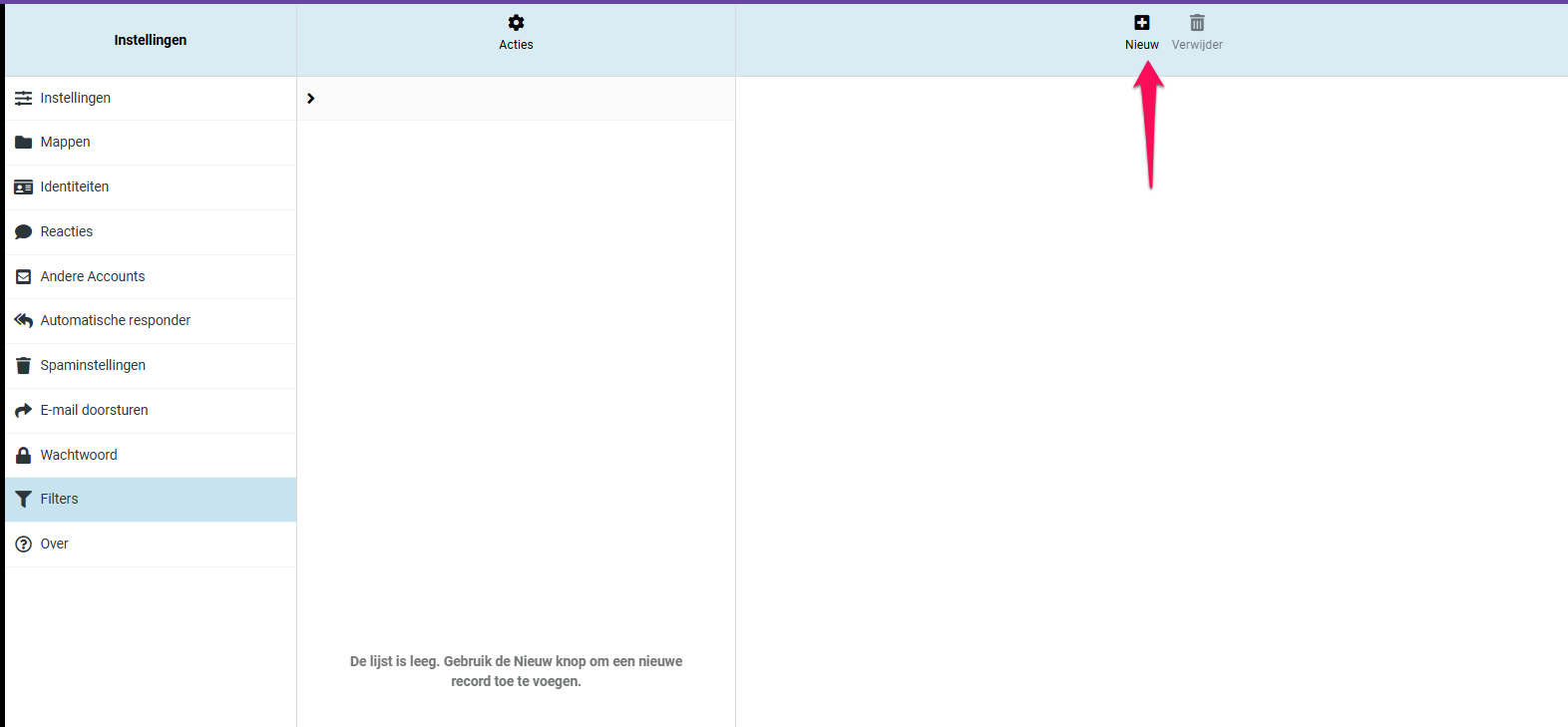Click the Verwijder trash icon

[1197, 22]
